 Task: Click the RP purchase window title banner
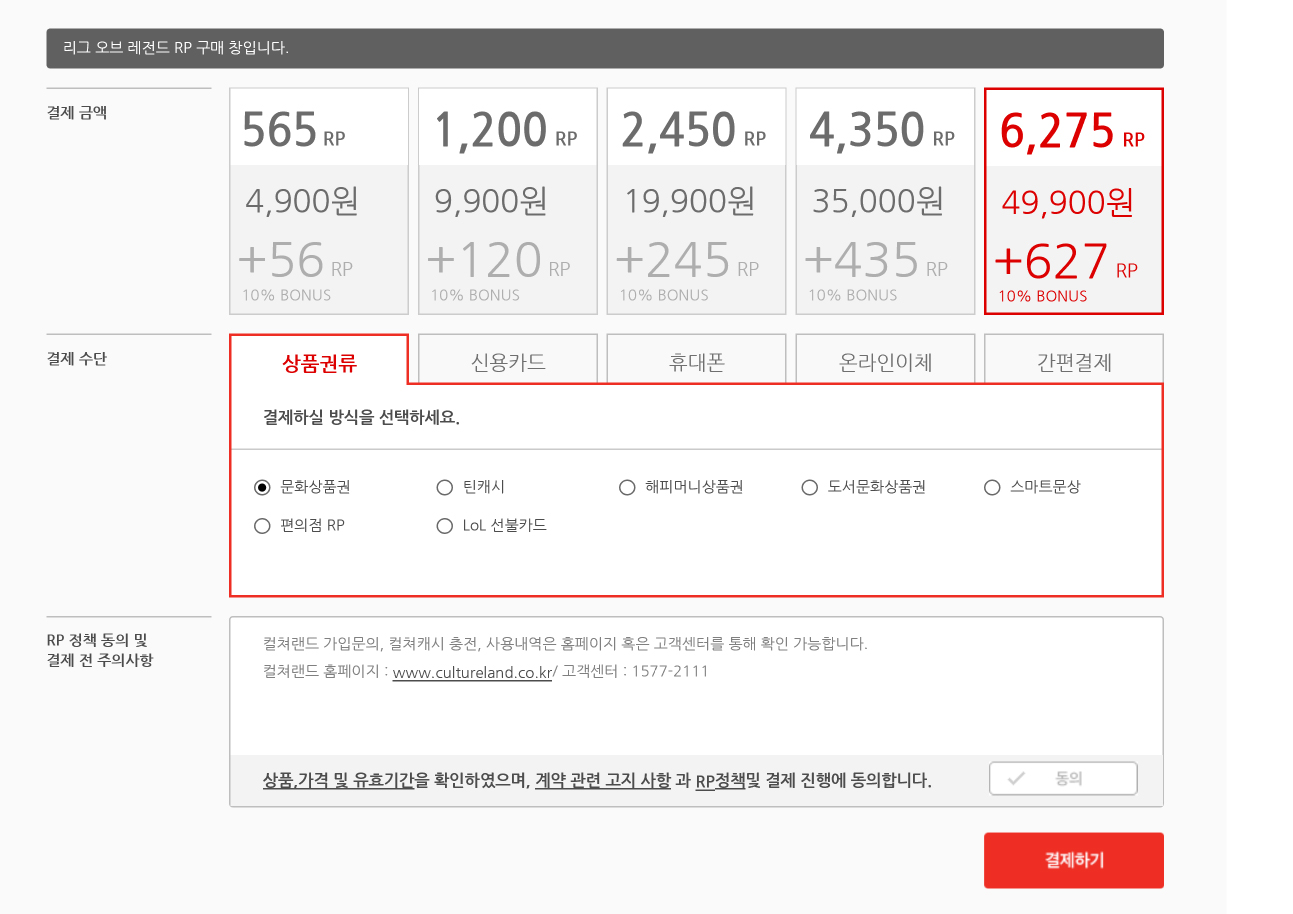coord(605,48)
